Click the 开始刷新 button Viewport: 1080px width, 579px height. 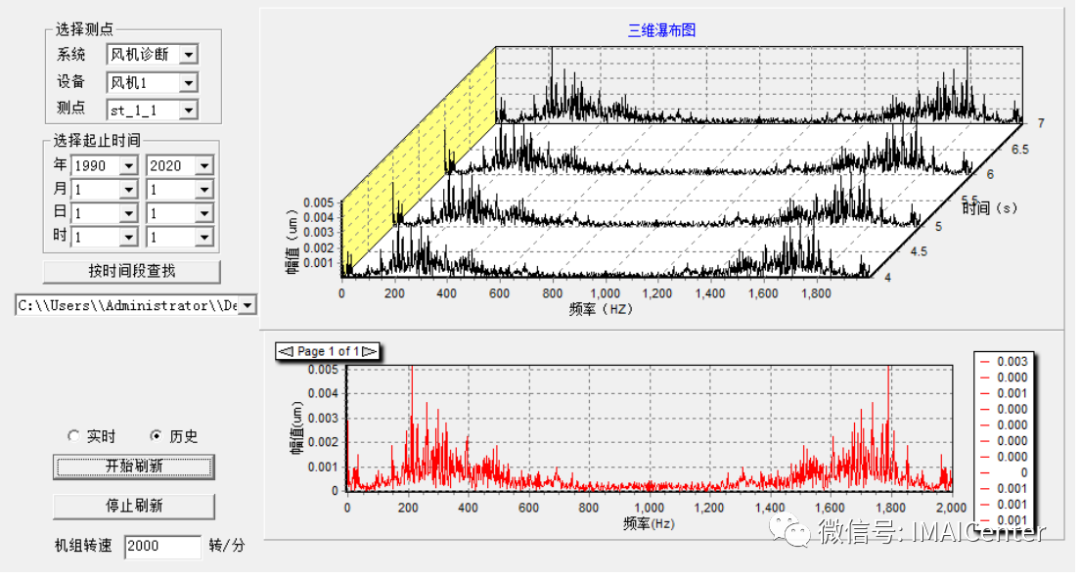[133, 466]
